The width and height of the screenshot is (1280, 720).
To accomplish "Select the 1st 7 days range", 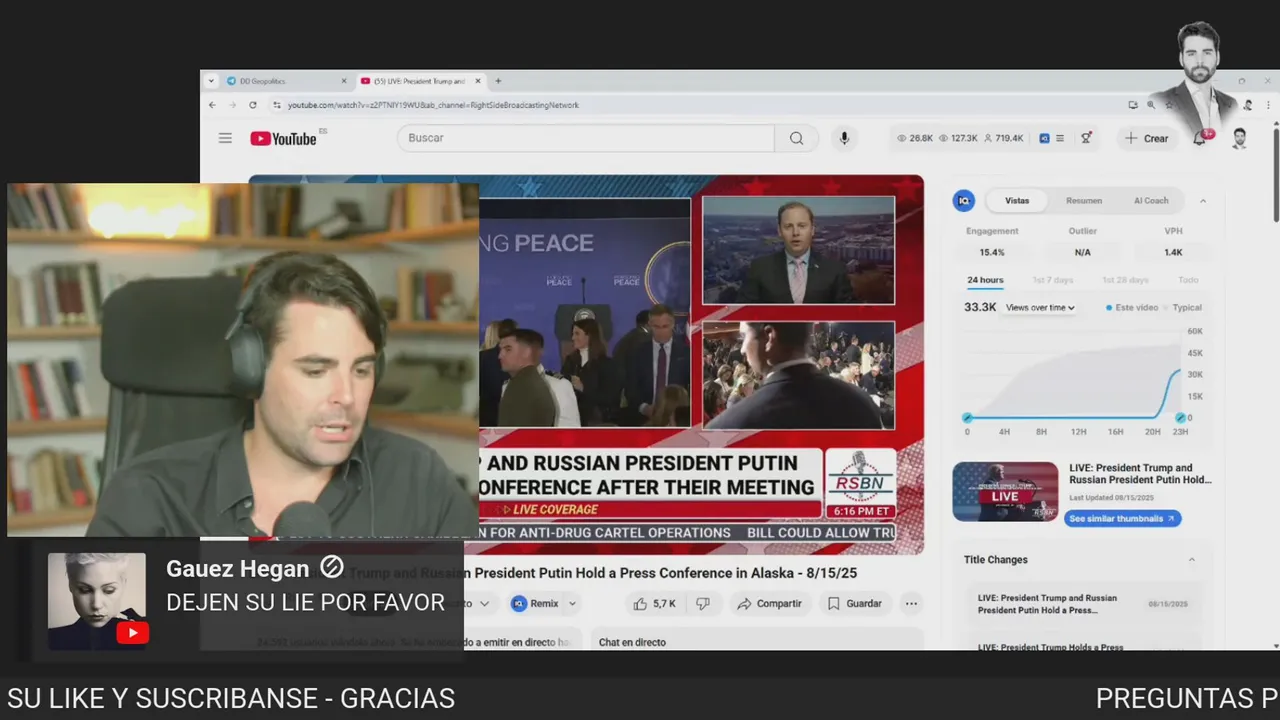I will tap(1052, 280).
